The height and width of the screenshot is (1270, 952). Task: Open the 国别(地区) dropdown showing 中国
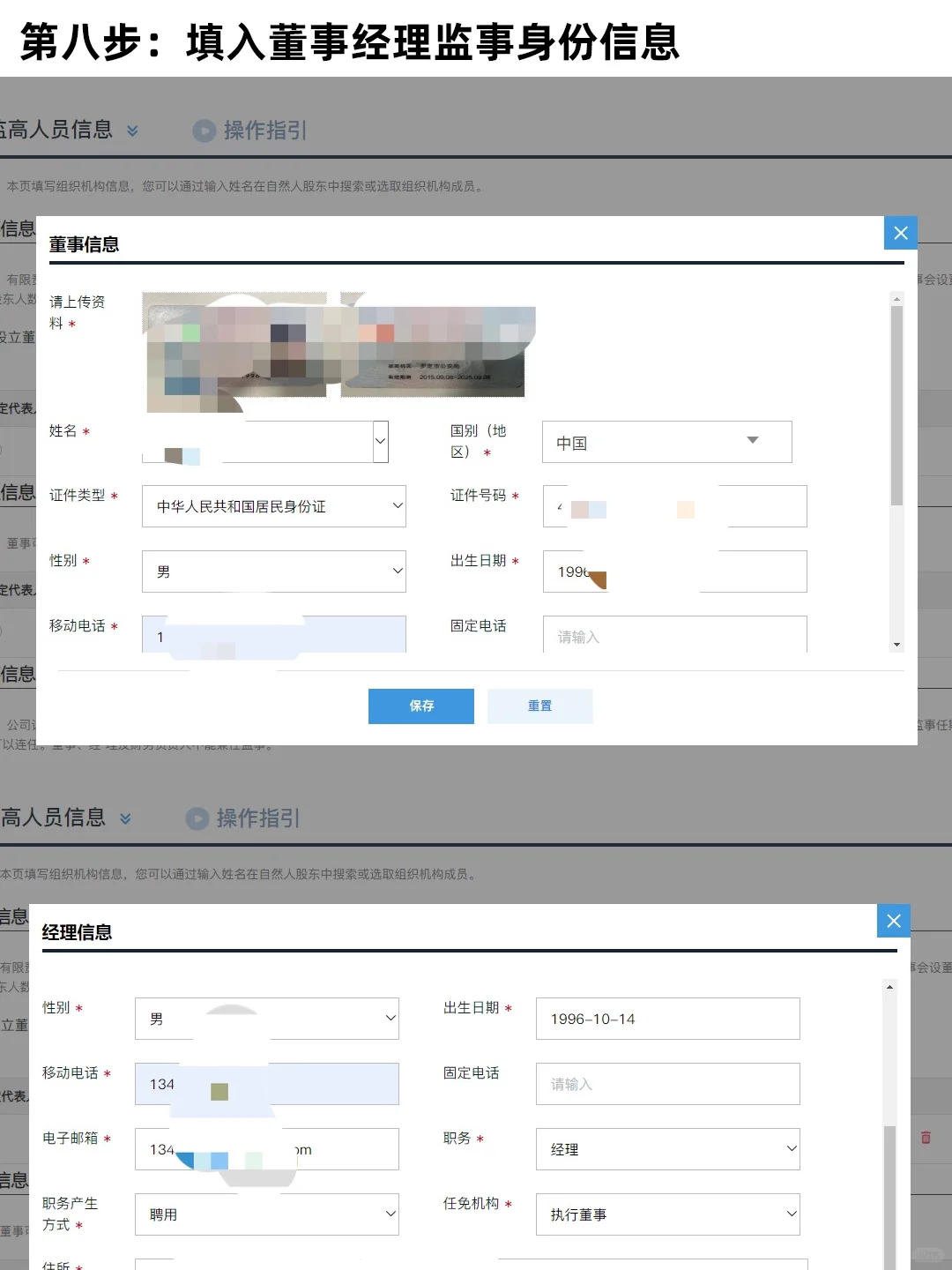[666, 442]
